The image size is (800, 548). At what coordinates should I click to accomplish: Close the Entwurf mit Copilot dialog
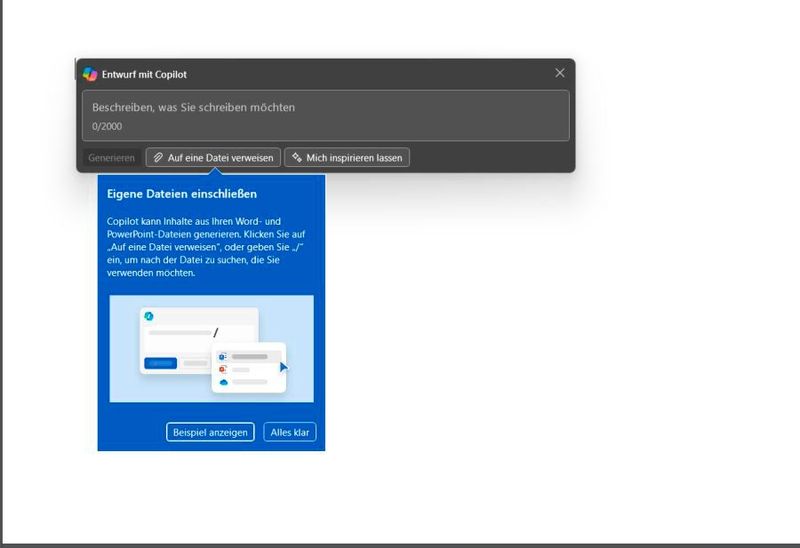(560, 73)
